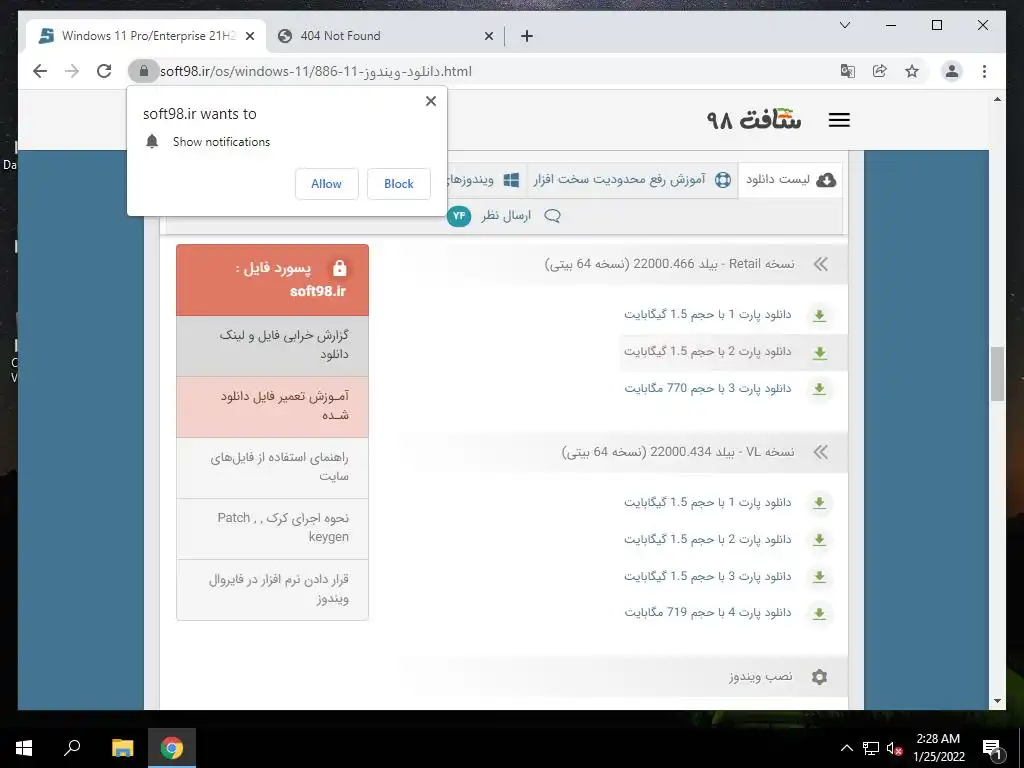Close the notification permission popup
This screenshot has width=1024, height=768.
coord(430,101)
